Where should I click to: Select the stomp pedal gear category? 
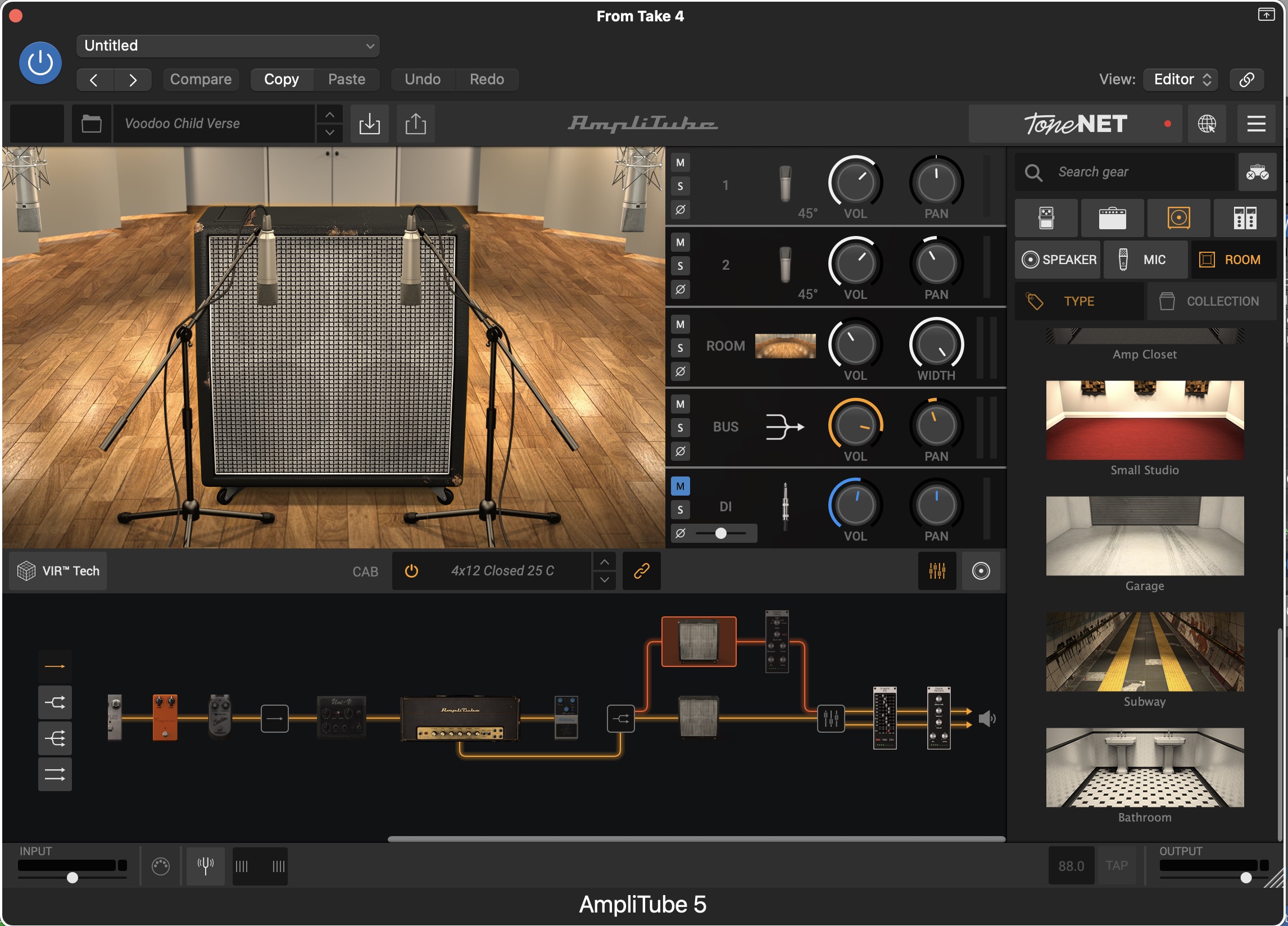(x=1046, y=218)
